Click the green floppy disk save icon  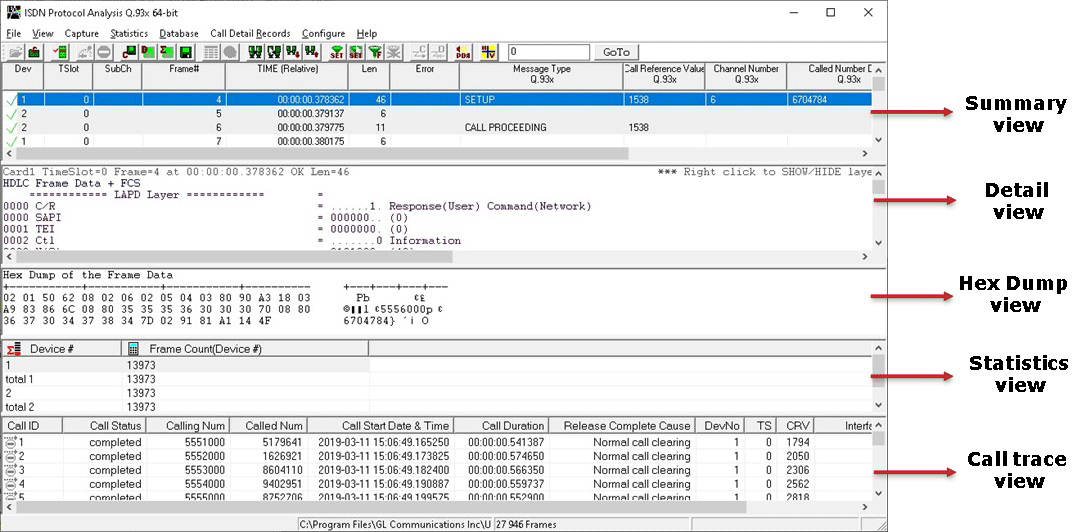(185, 53)
